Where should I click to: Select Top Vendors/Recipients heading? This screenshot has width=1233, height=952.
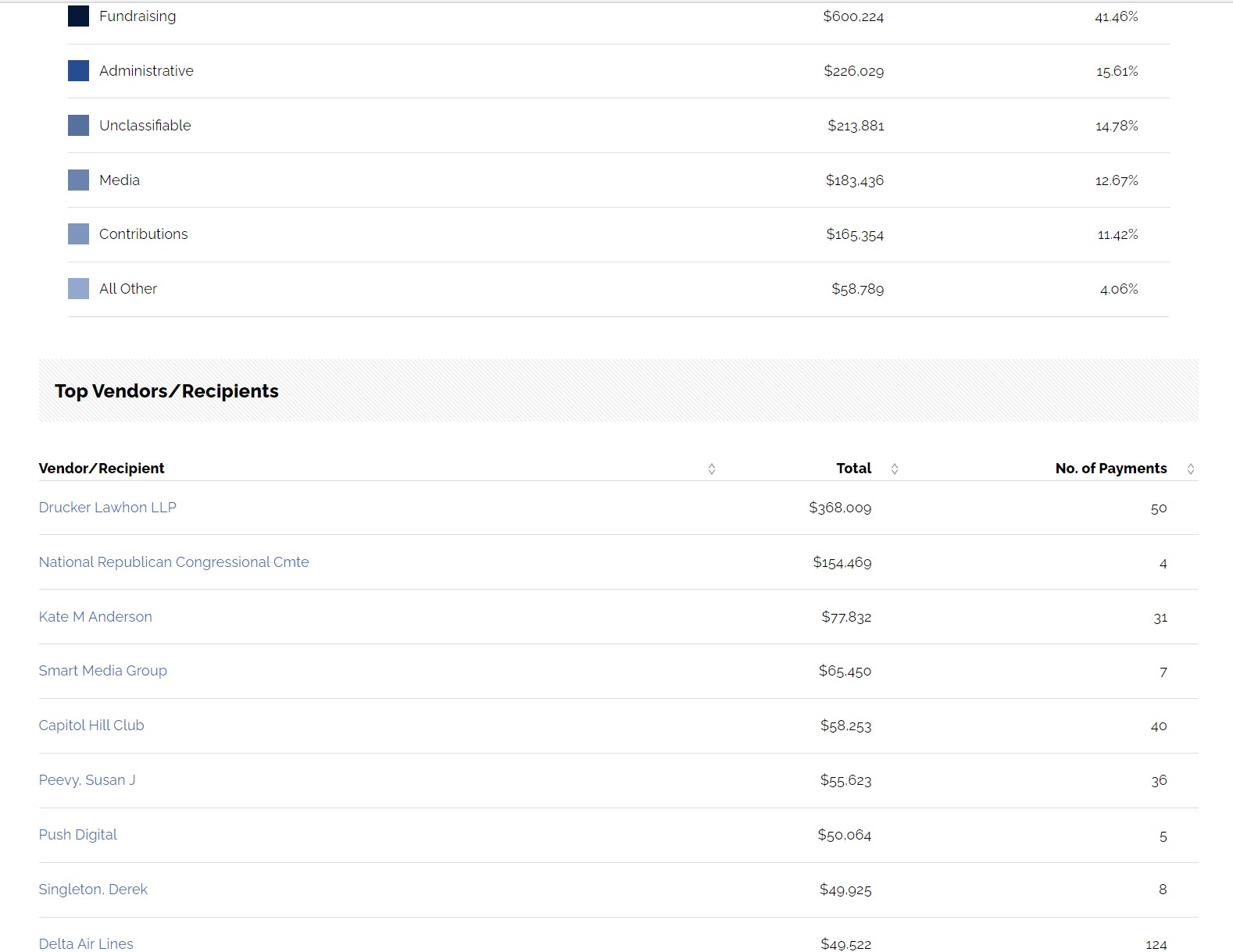166,391
